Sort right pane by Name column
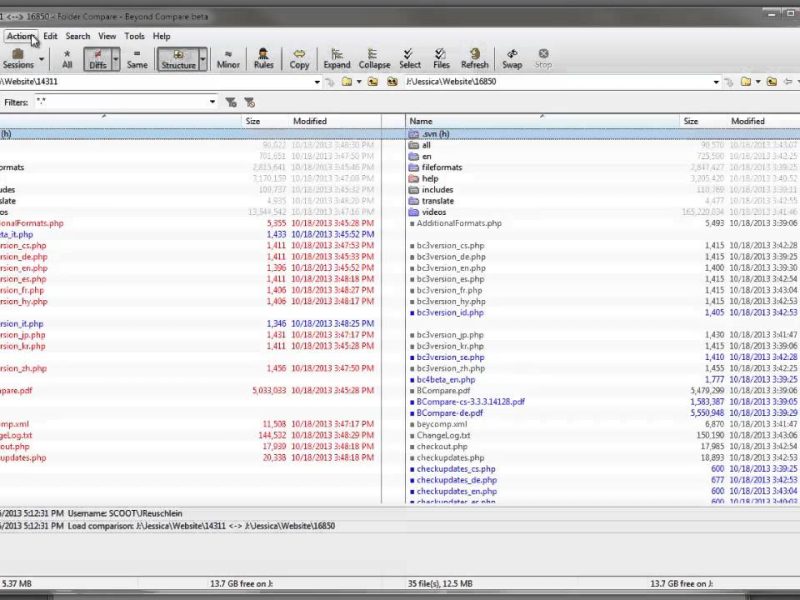The image size is (800, 600). (x=542, y=121)
